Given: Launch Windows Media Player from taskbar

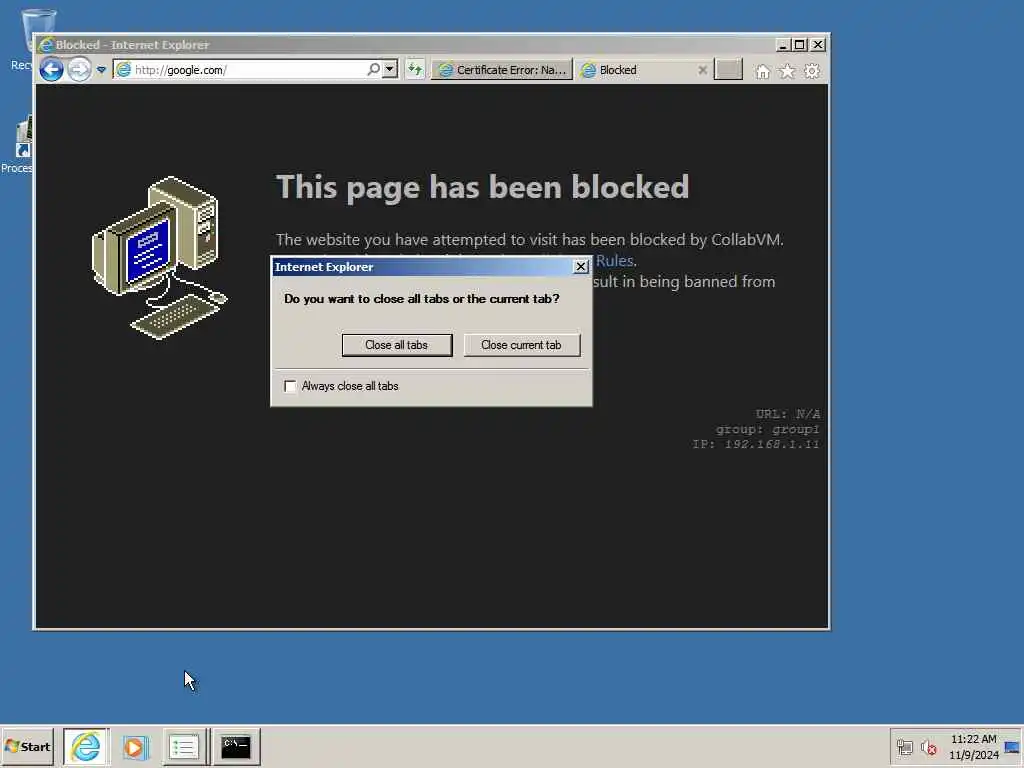Looking at the screenshot, I should tap(135, 746).
